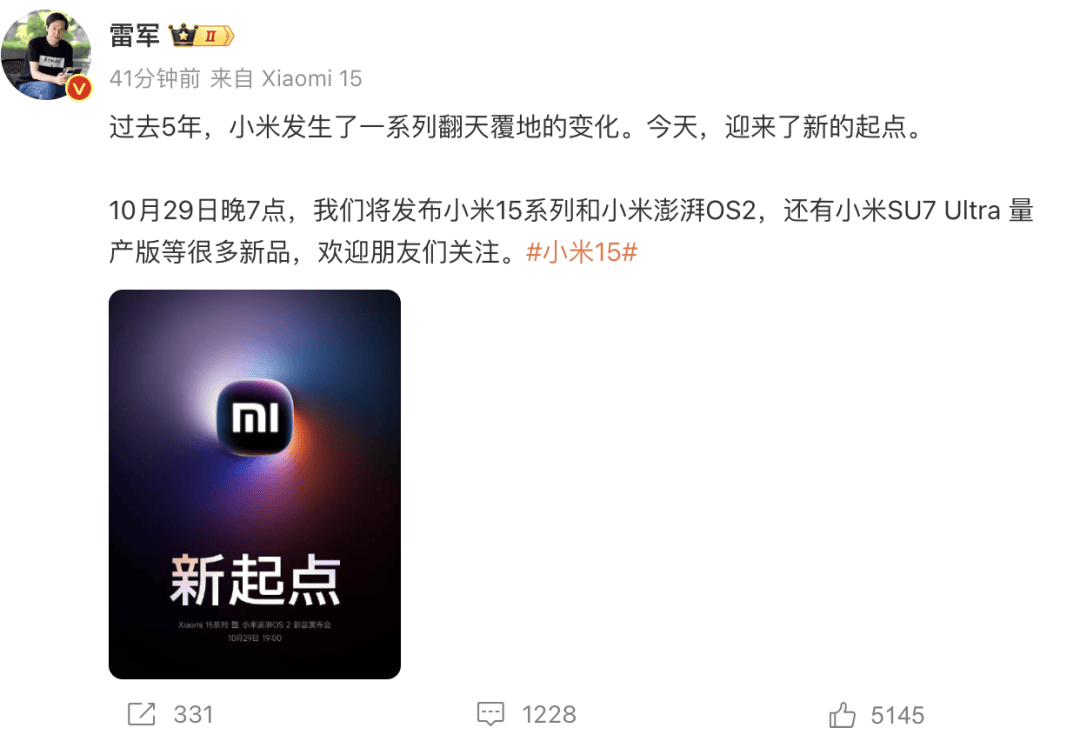The width and height of the screenshot is (1080, 748).
Task: Click the small event caption on poster
Action: point(255,632)
